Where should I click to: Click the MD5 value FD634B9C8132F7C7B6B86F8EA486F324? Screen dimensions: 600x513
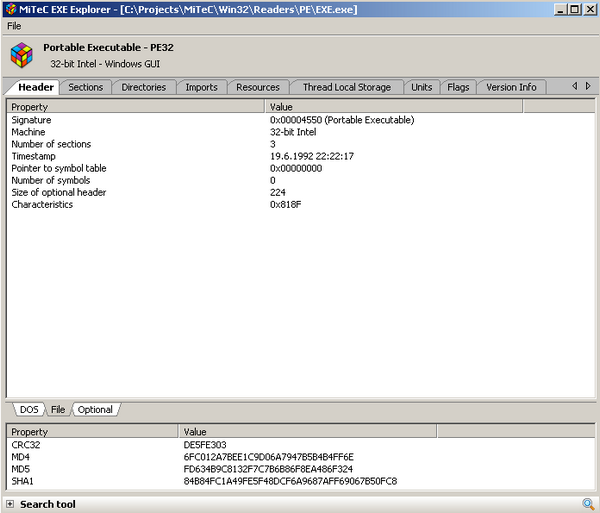(268, 469)
